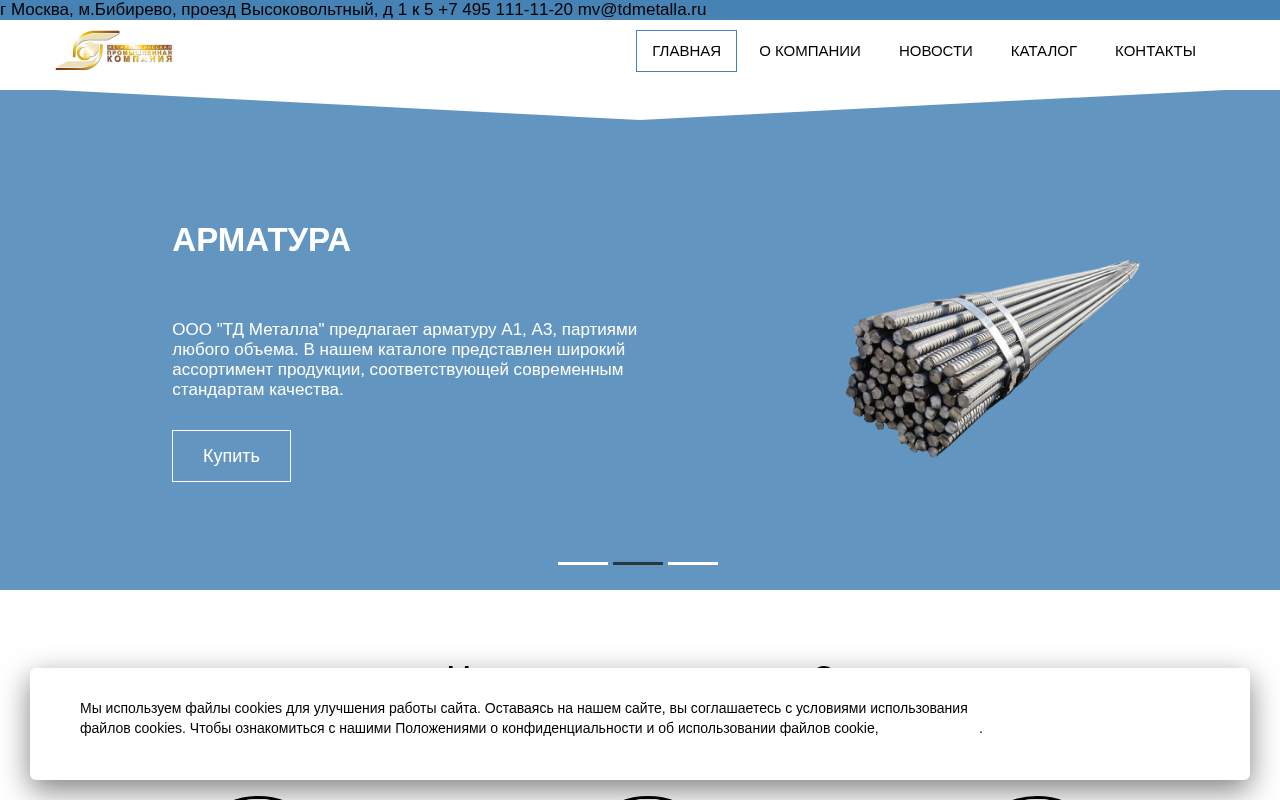
Task: Open the ГЛАВНАЯ menu item
Action: coord(686,51)
